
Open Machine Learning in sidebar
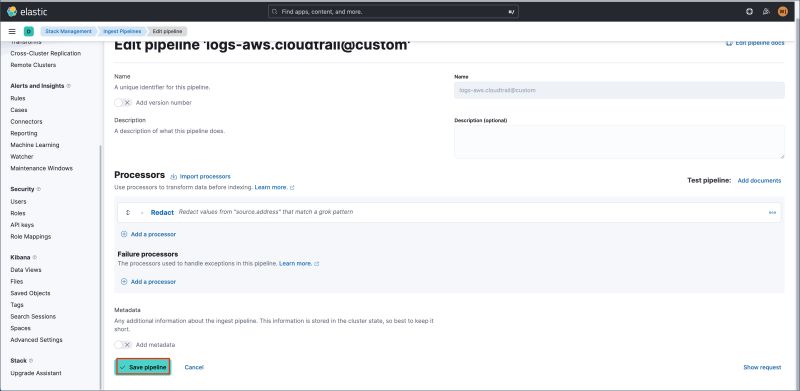coord(35,145)
